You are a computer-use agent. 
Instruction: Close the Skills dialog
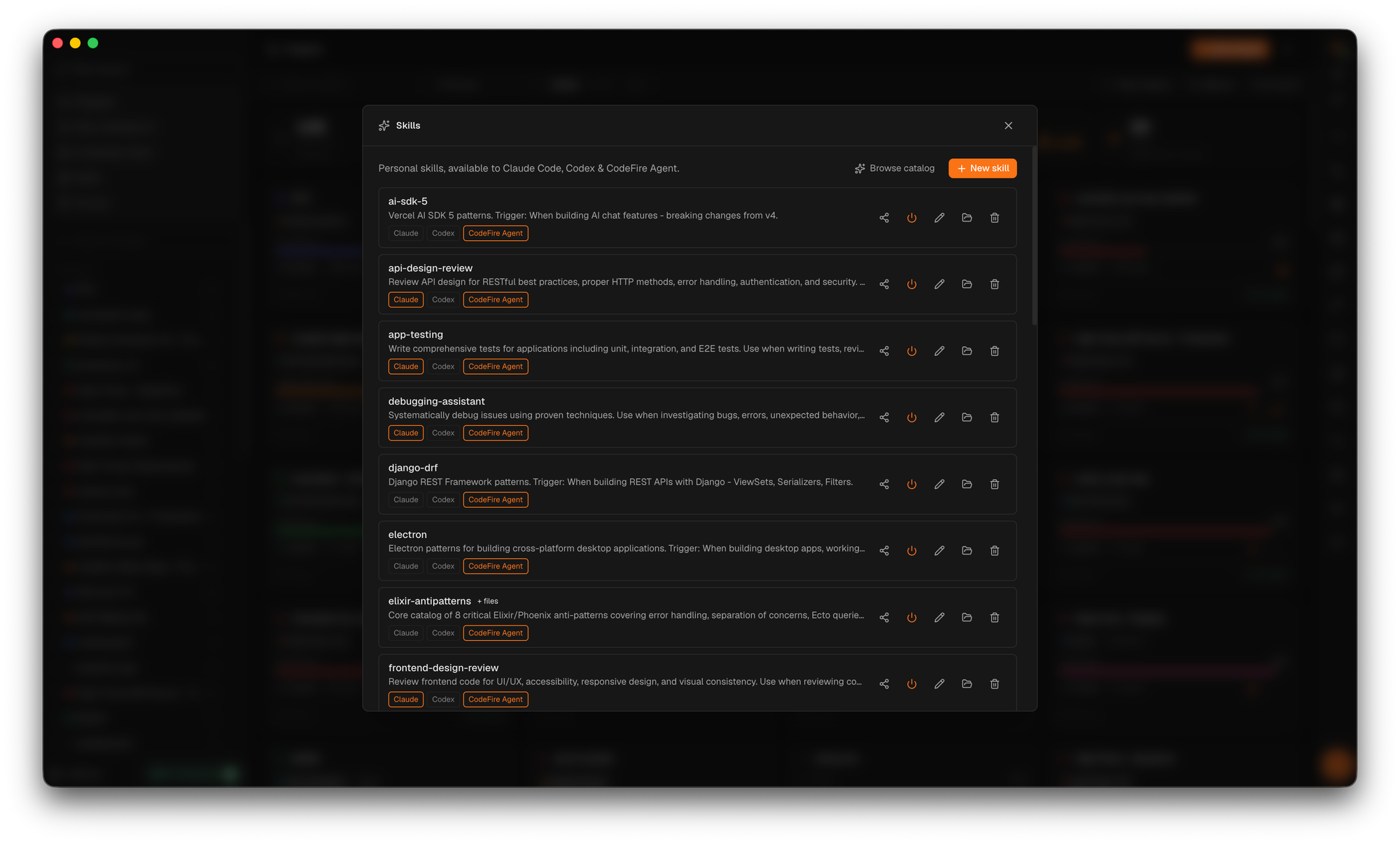coord(1008,125)
